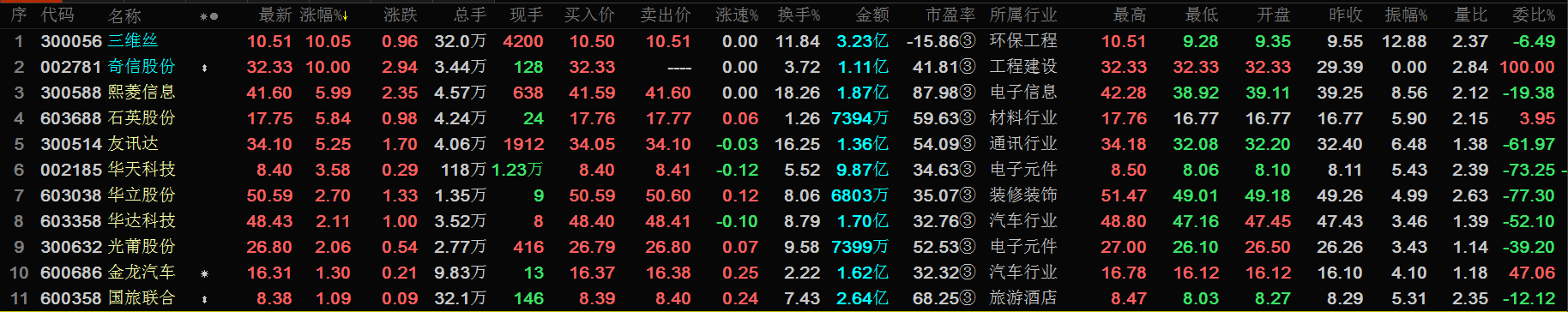
Task: Select stock 华立股份 name
Action: 142,195
